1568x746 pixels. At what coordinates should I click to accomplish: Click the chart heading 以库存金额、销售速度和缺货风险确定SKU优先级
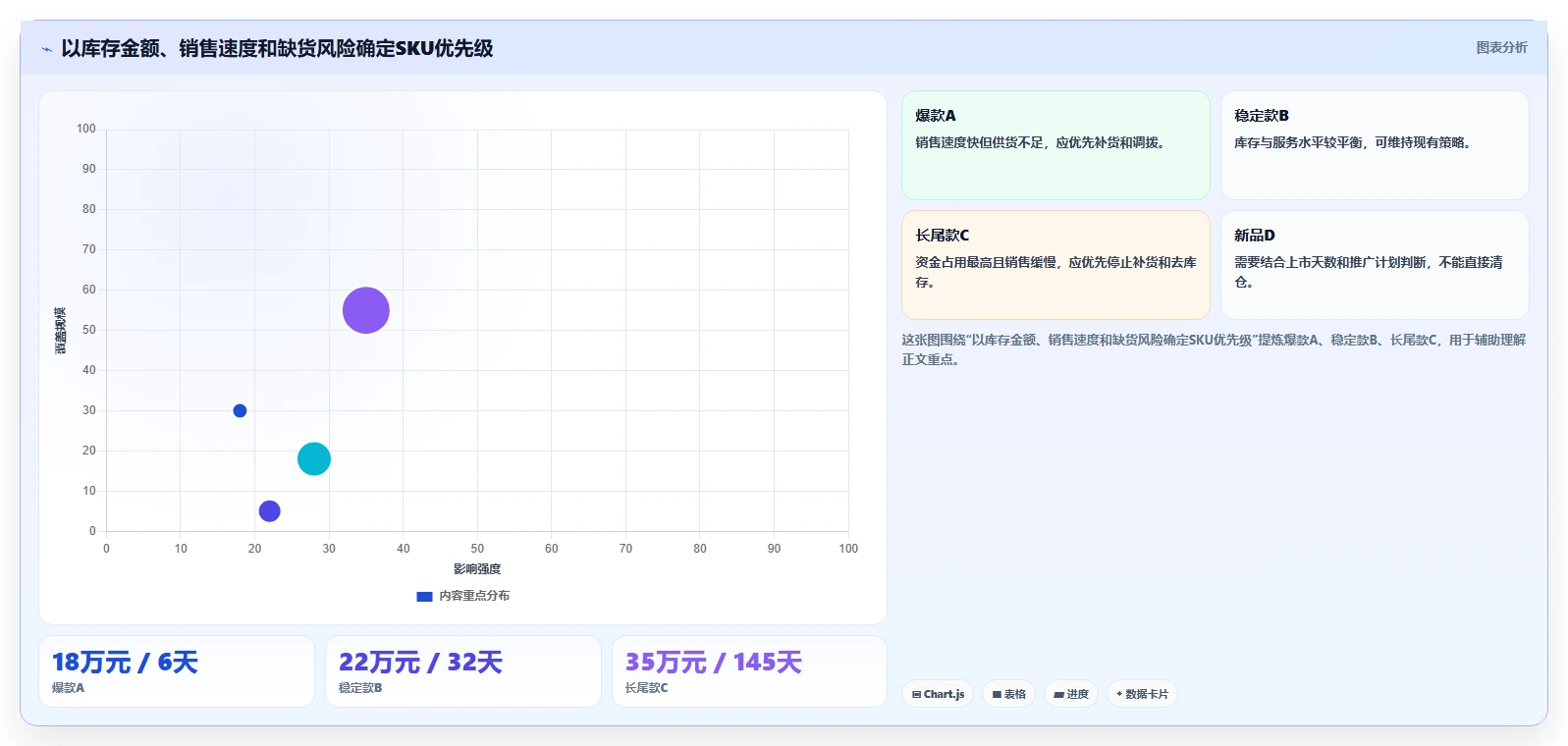tap(277, 48)
